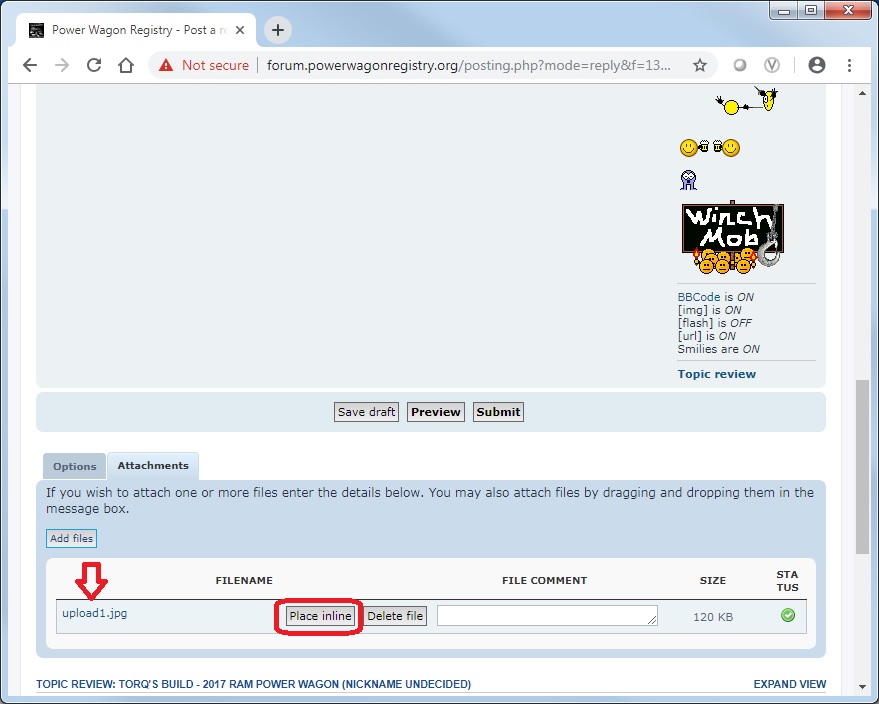Click the Not secure warning triangle
The image size is (879, 704).
[166, 65]
